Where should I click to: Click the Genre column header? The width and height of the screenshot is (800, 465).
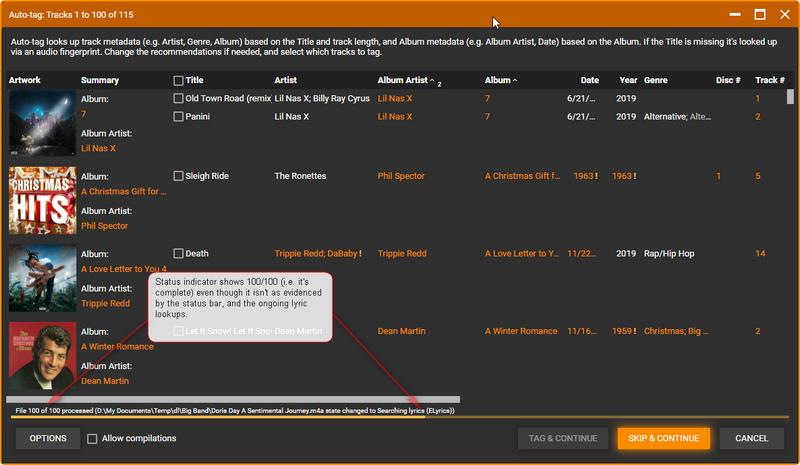click(656, 80)
